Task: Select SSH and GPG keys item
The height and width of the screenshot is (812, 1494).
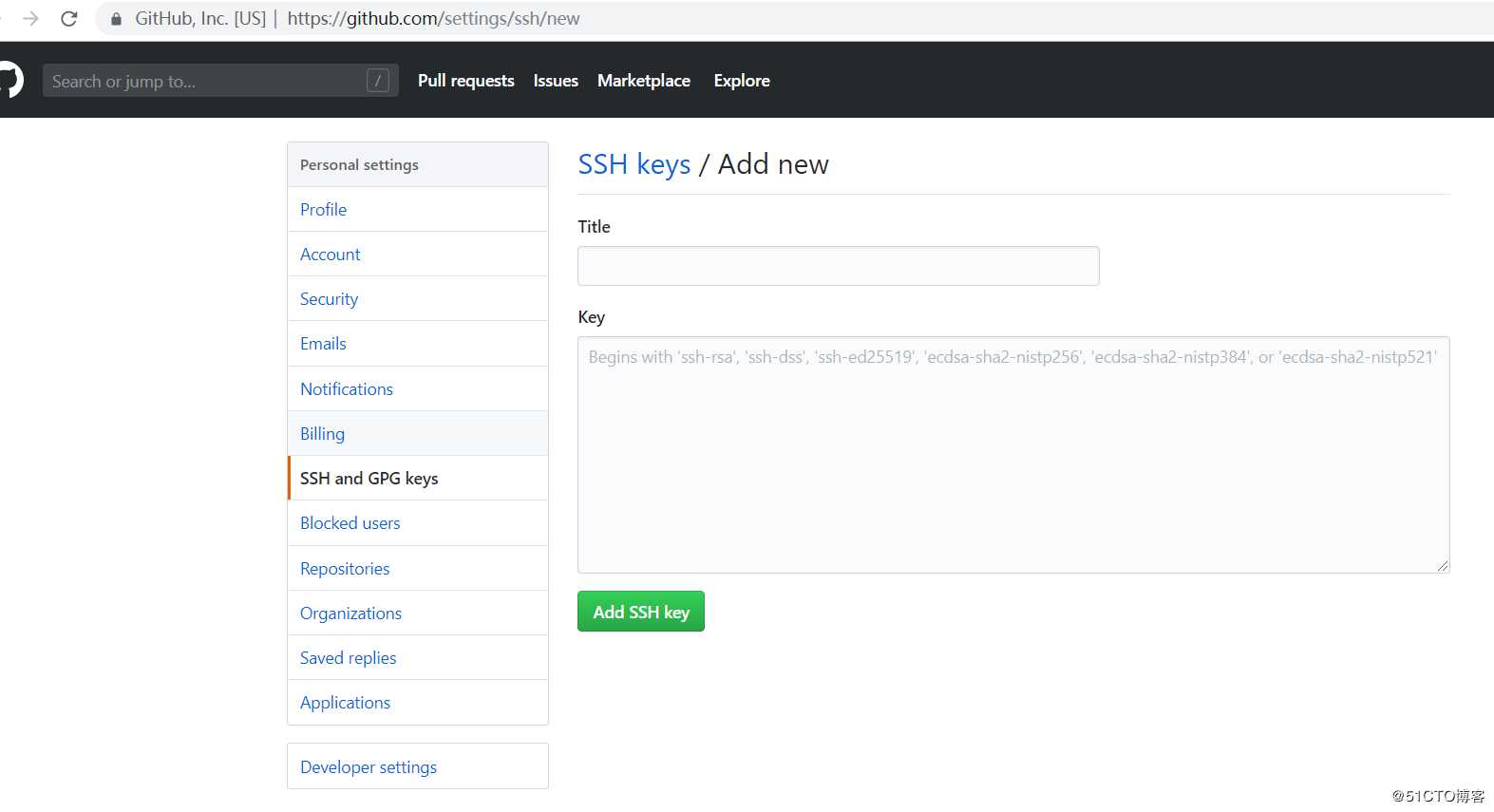Action: pos(418,478)
